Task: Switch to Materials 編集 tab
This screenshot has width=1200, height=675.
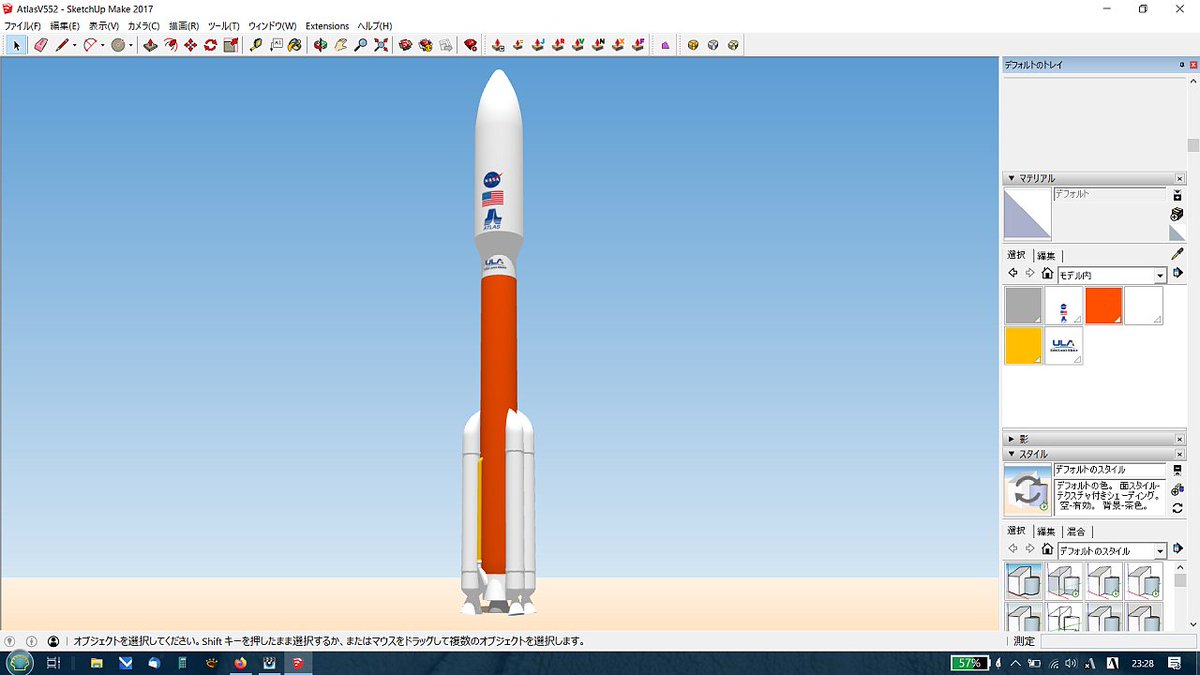Action: point(1046,255)
